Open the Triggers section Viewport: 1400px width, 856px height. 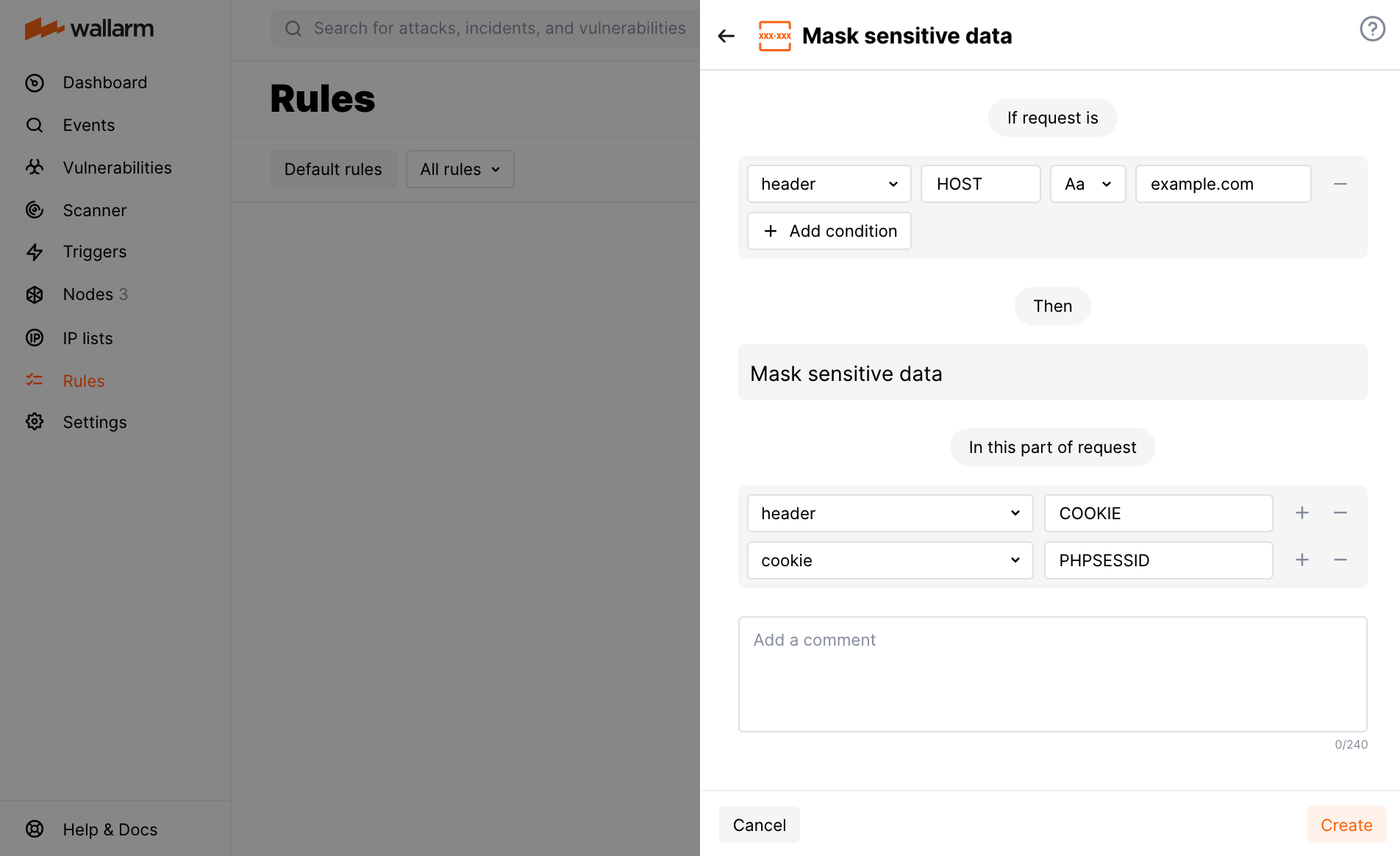tap(94, 252)
